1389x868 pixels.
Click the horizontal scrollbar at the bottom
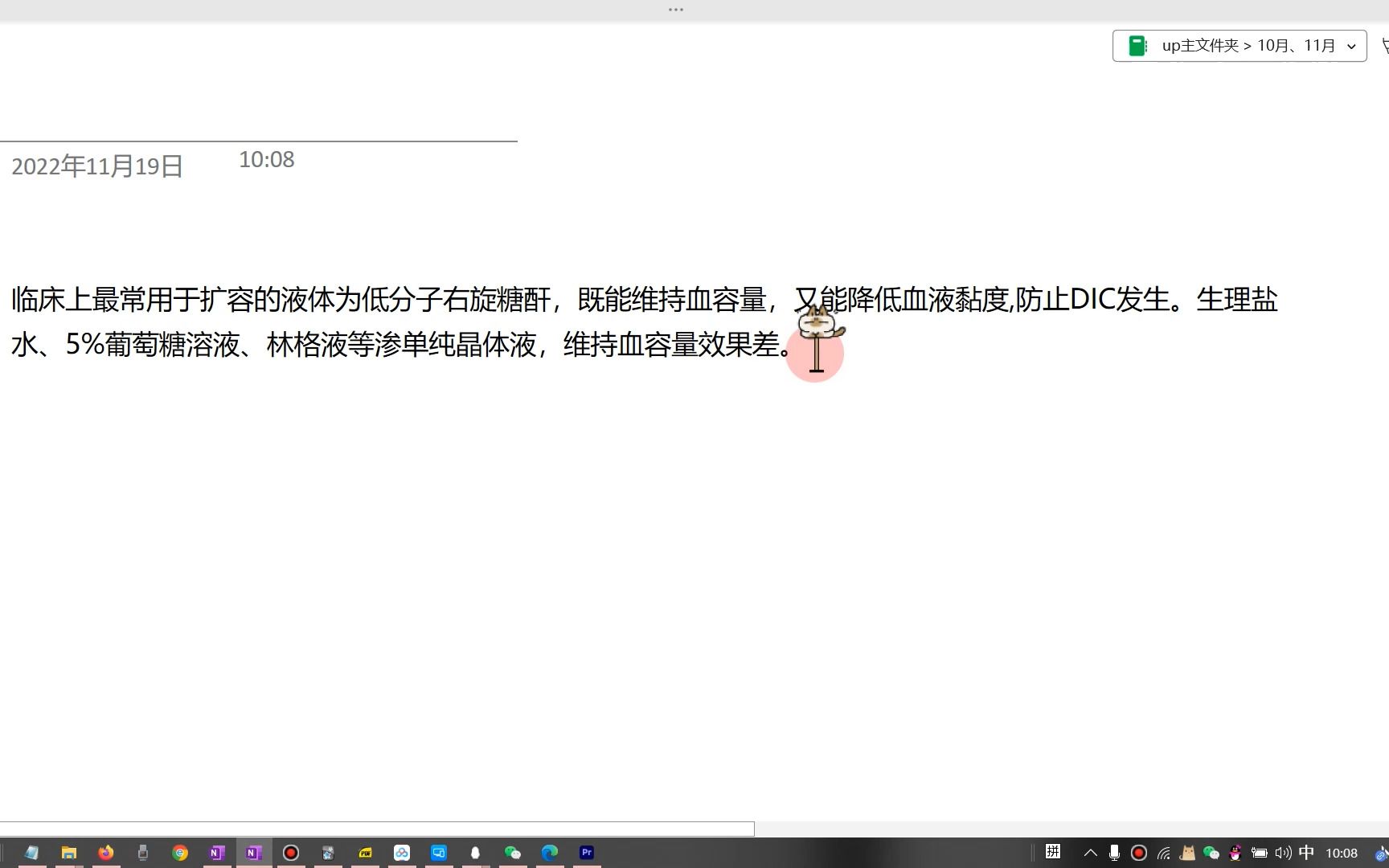click(x=377, y=829)
